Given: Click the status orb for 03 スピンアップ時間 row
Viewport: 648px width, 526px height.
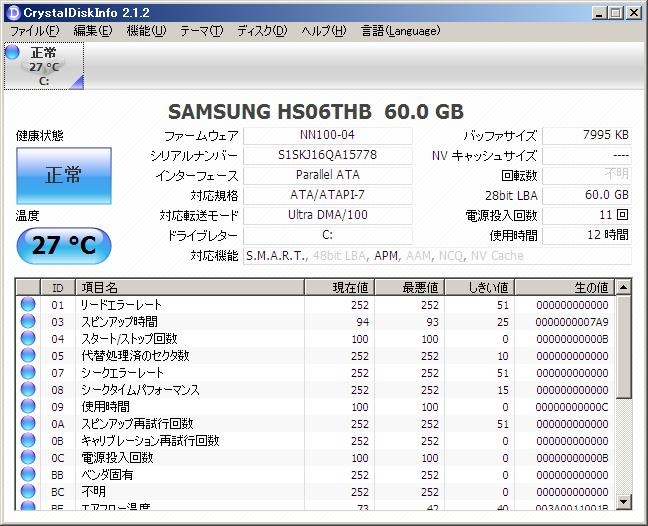Looking at the screenshot, I should point(28,321).
